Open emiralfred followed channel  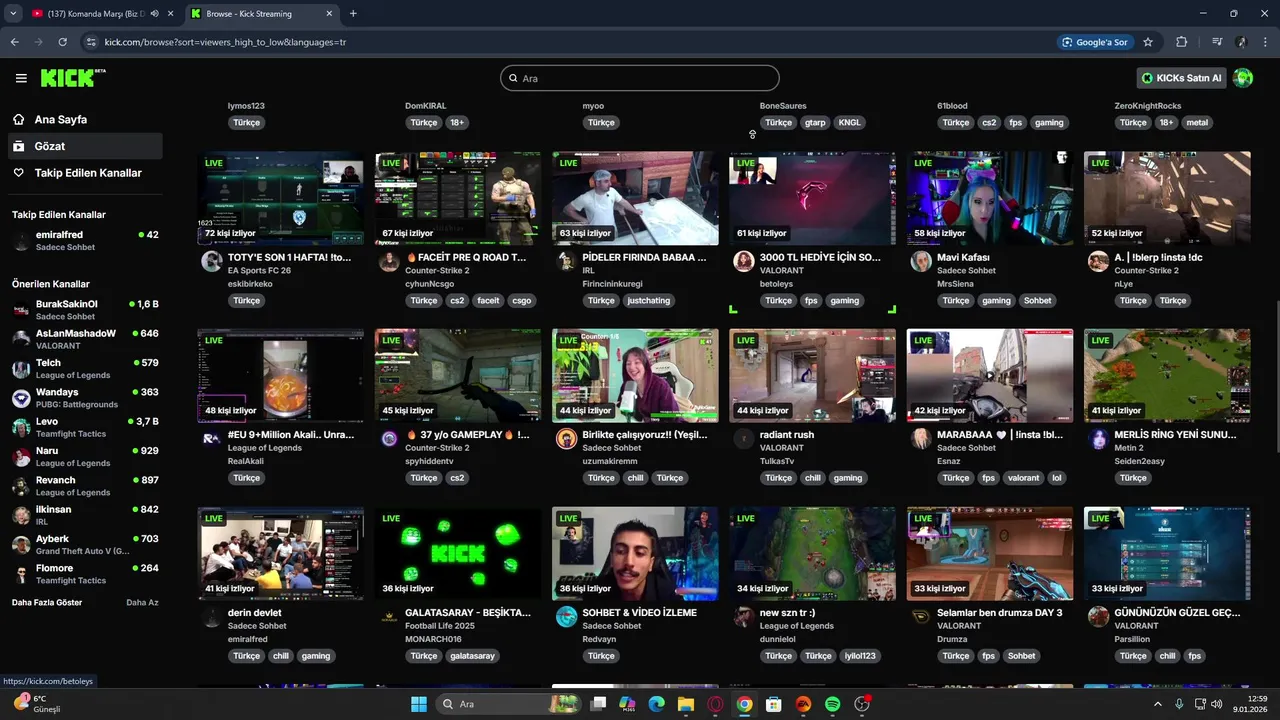85,241
